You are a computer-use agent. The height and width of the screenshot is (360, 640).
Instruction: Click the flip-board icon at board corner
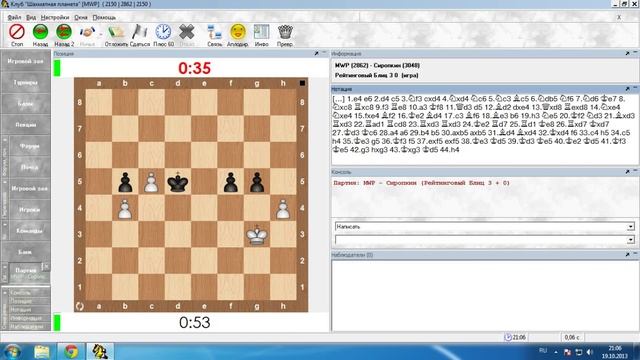(80, 306)
